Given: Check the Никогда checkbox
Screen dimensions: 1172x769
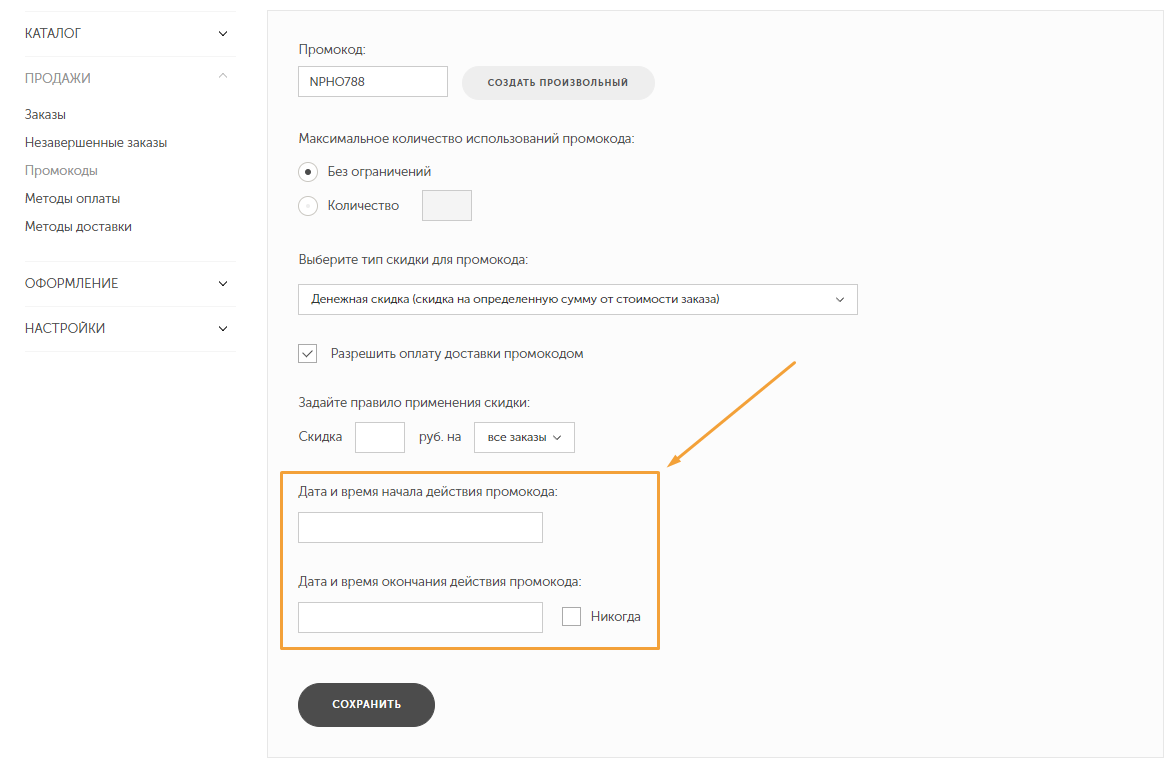Looking at the screenshot, I should pos(571,617).
